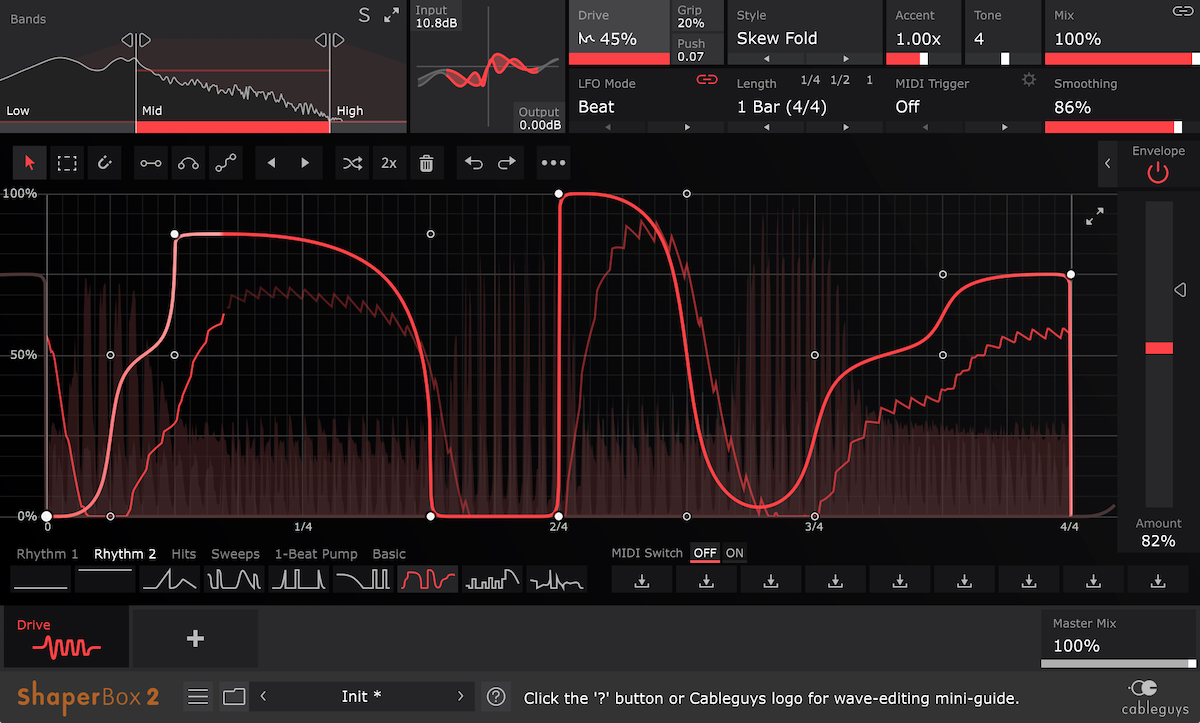Randomize the waveform with the shuffle icon
This screenshot has width=1200, height=723.
tap(352, 162)
